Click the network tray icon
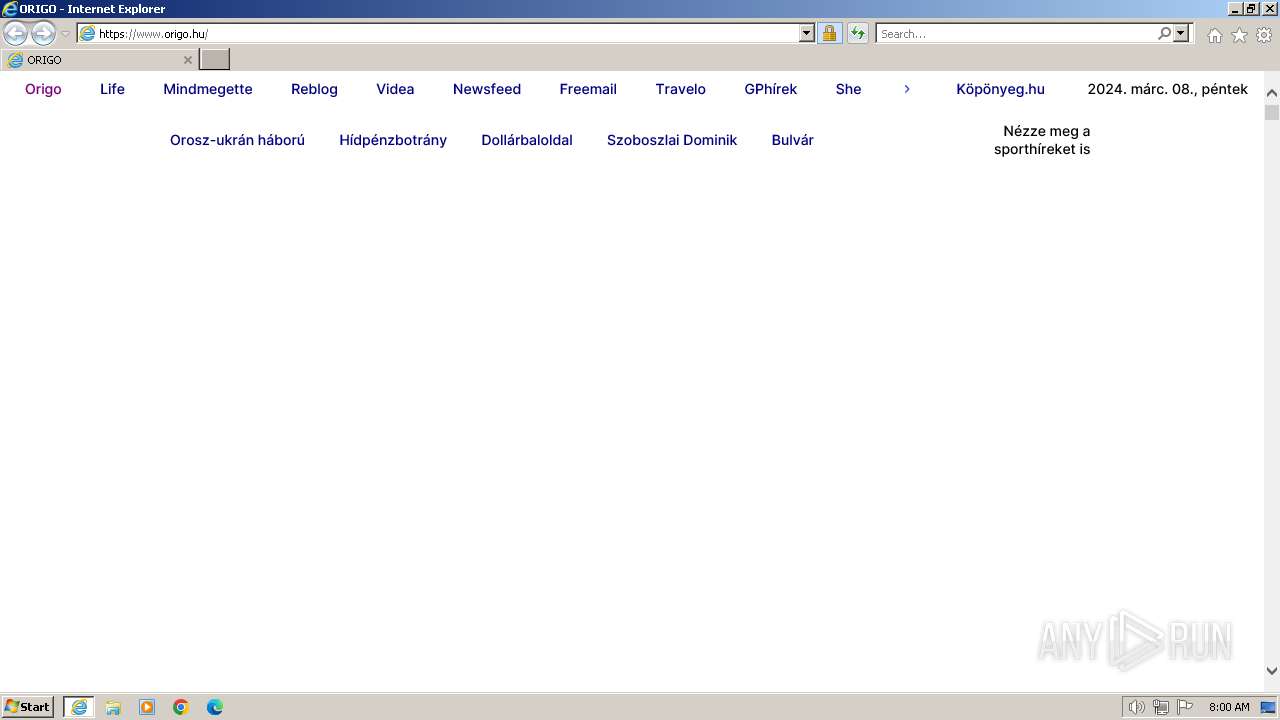The height and width of the screenshot is (720, 1280). click(x=1161, y=707)
